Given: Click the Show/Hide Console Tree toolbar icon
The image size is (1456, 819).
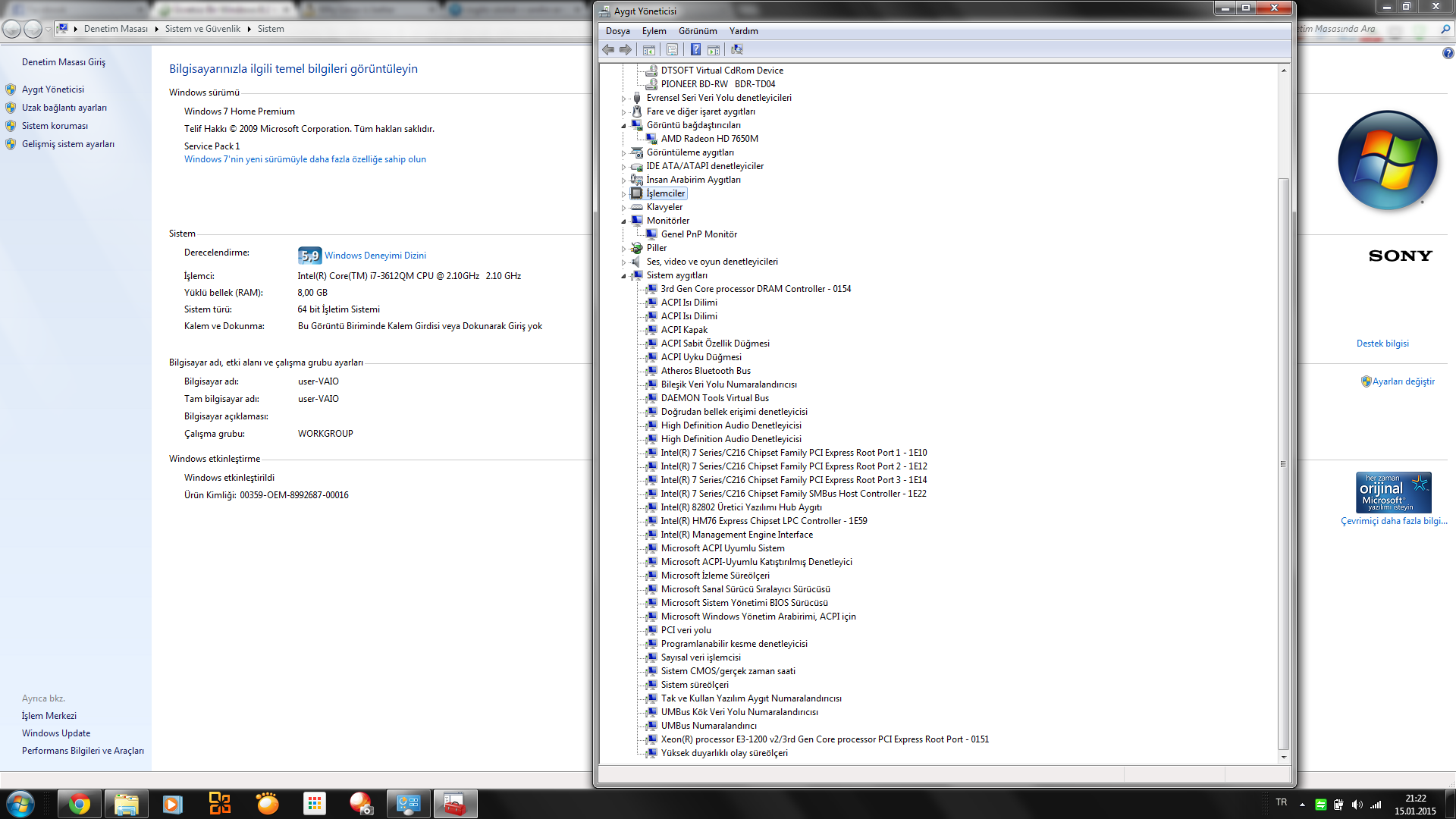Looking at the screenshot, I should point(649,50).
